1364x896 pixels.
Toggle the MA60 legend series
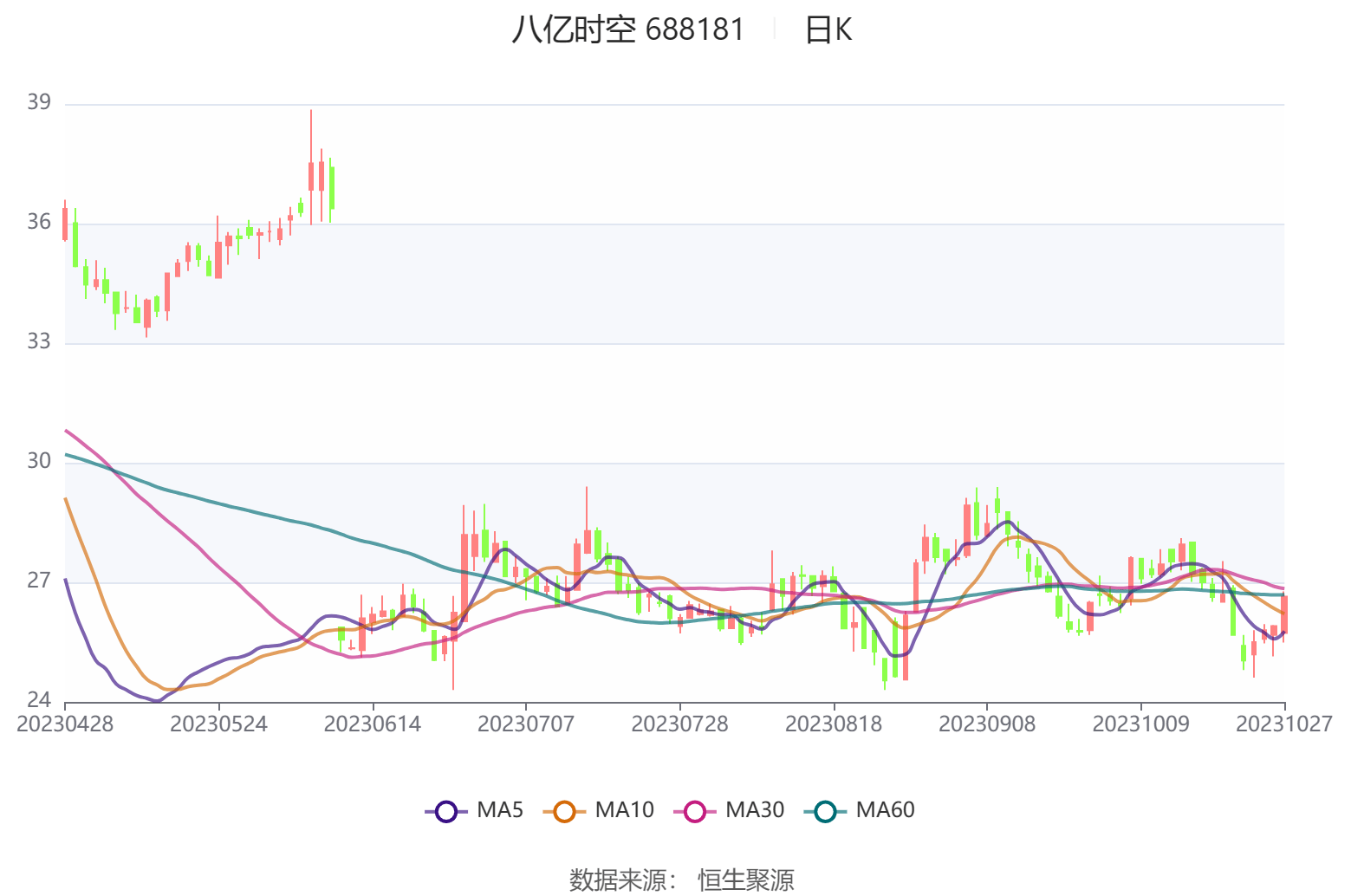coord(860,811)
